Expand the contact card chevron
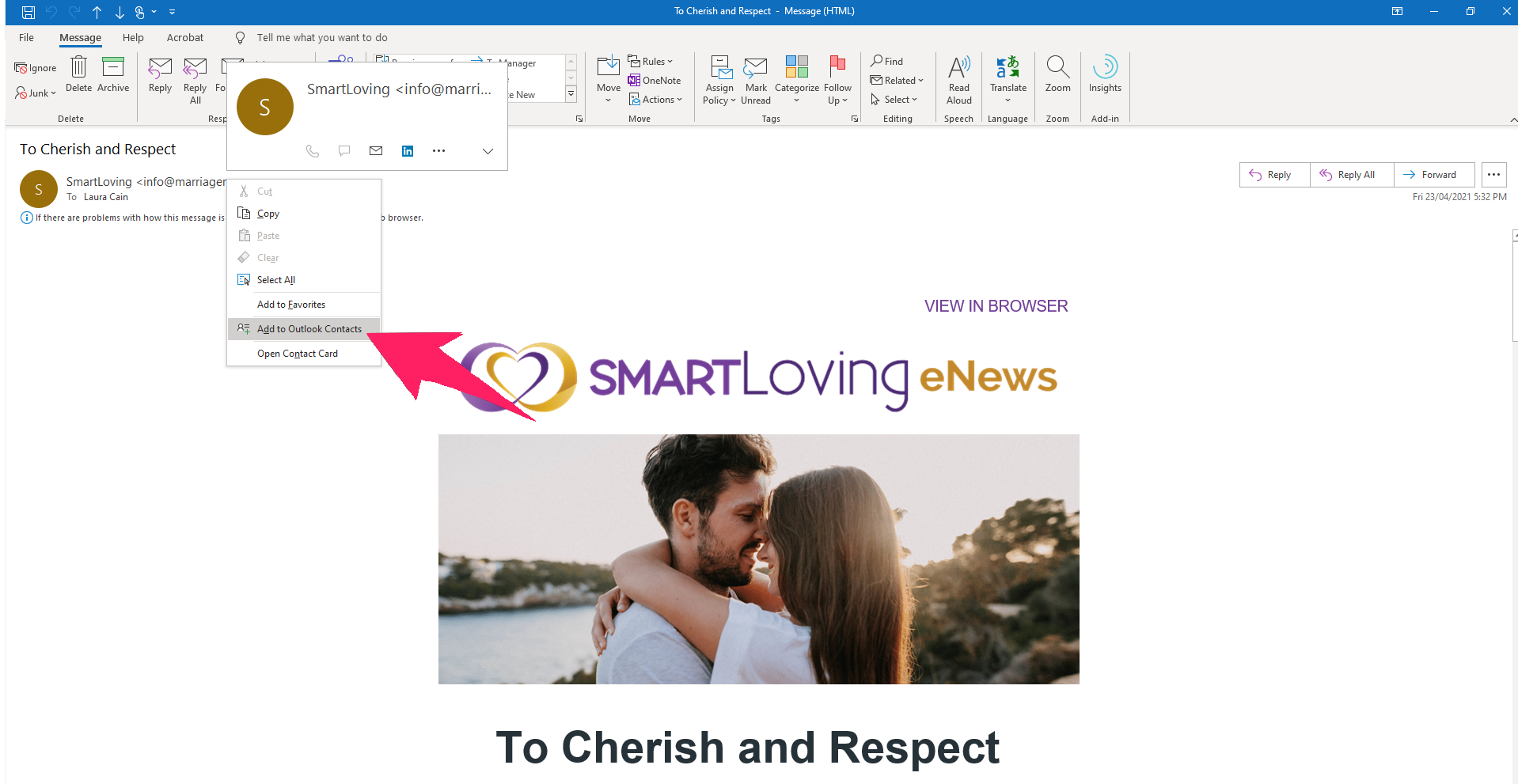This screenshot has width=1518, height=784. [488, 151]
